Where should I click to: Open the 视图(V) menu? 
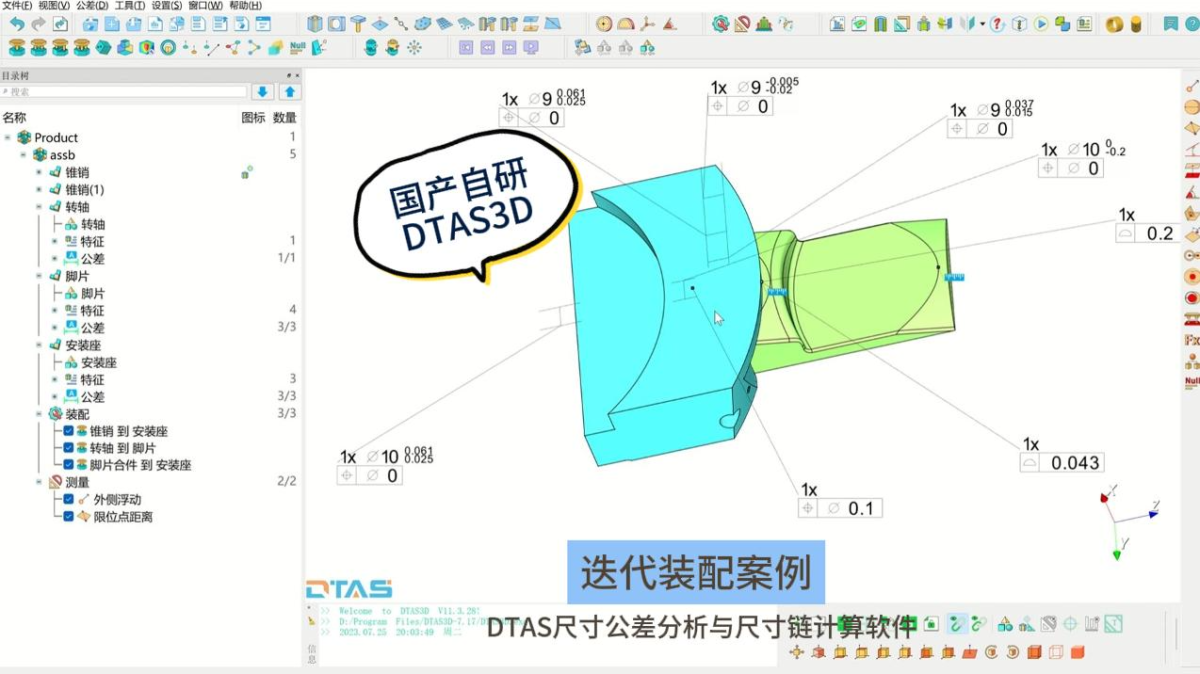pyautogui.click(x=54, y=6)
